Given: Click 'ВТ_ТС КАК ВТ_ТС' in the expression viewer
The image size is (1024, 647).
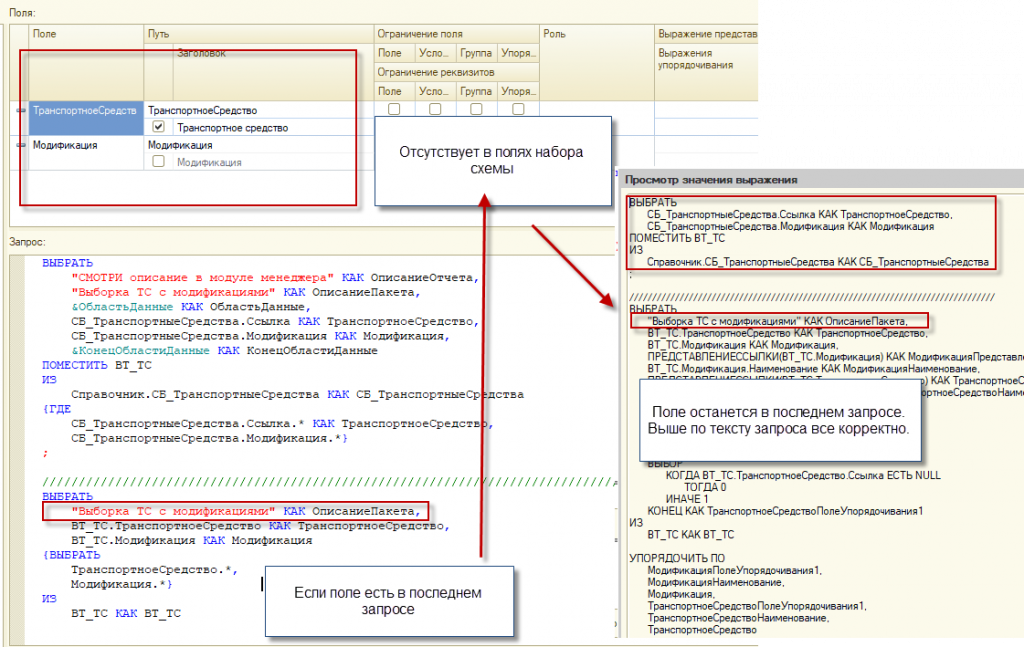Looking at the screenshot, I should click(x=691, y=535).
